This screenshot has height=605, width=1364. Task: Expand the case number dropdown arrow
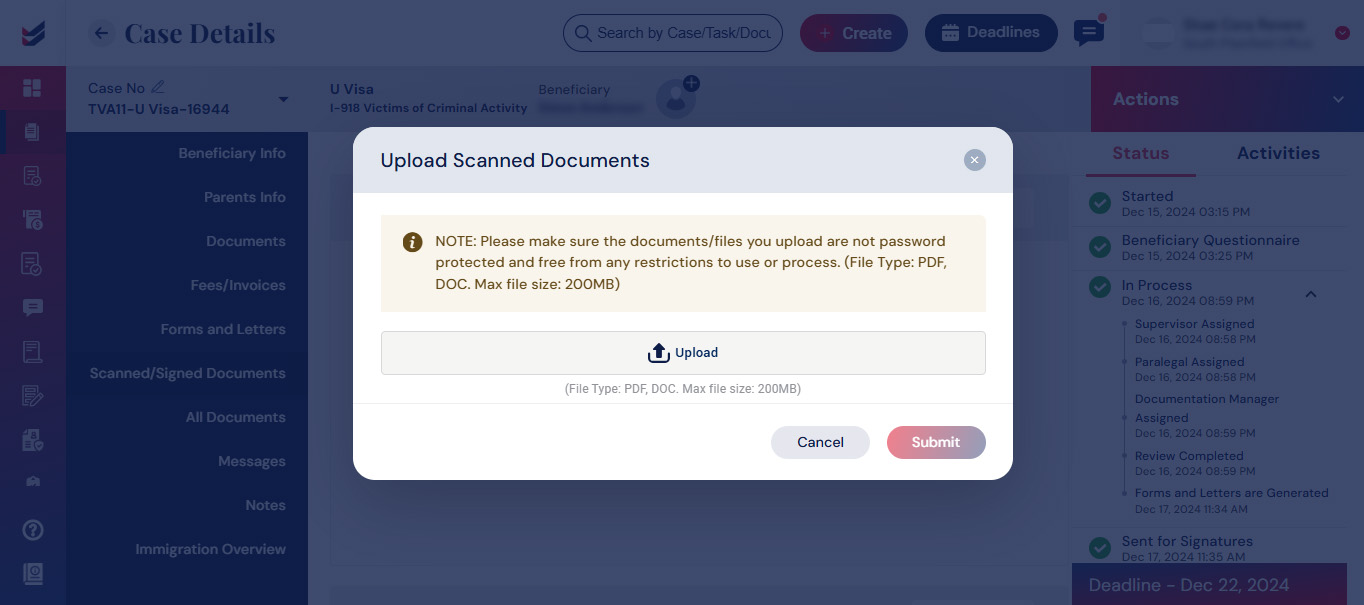coord(283,99)
